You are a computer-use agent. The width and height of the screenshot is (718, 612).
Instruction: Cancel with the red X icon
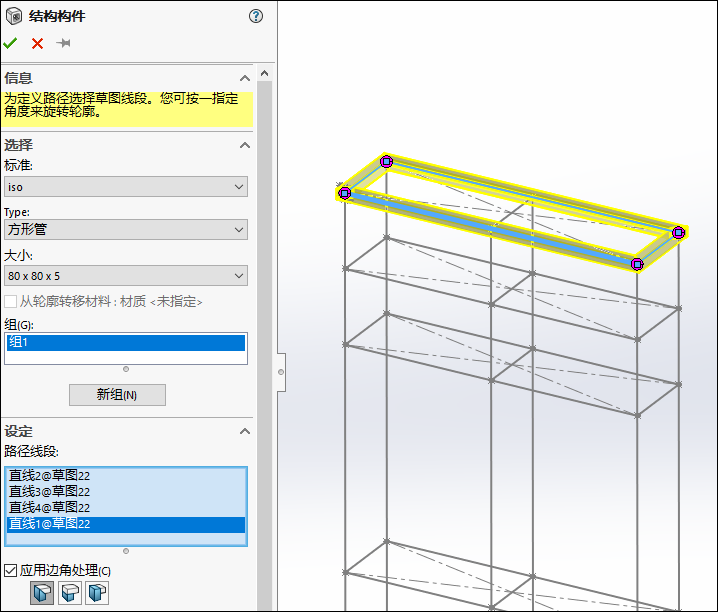38,43
